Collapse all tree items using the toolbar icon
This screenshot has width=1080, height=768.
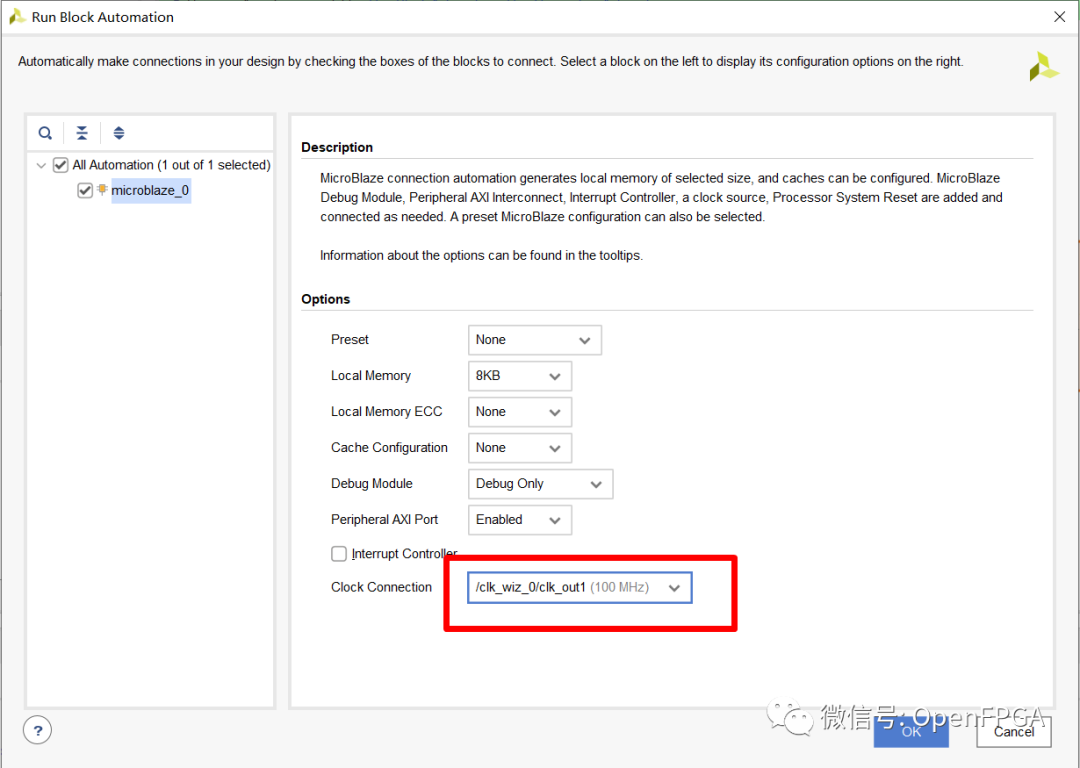point(82,133)
